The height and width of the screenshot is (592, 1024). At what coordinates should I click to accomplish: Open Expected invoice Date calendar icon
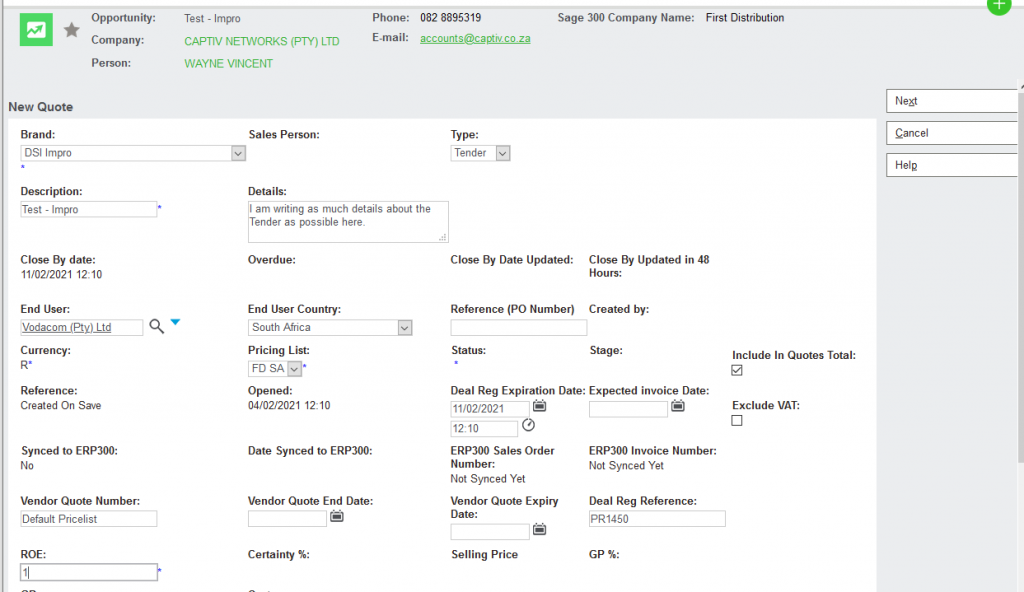pos(677,407)
